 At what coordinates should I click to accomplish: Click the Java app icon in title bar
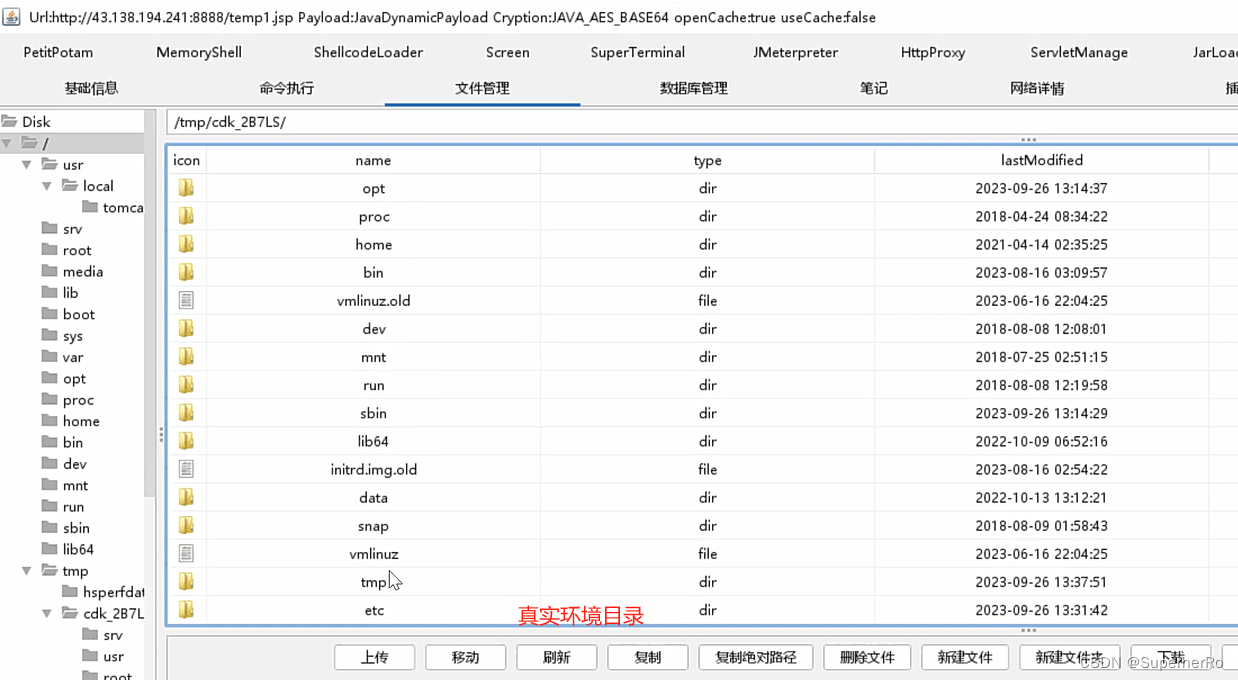[x=10, y=17]
